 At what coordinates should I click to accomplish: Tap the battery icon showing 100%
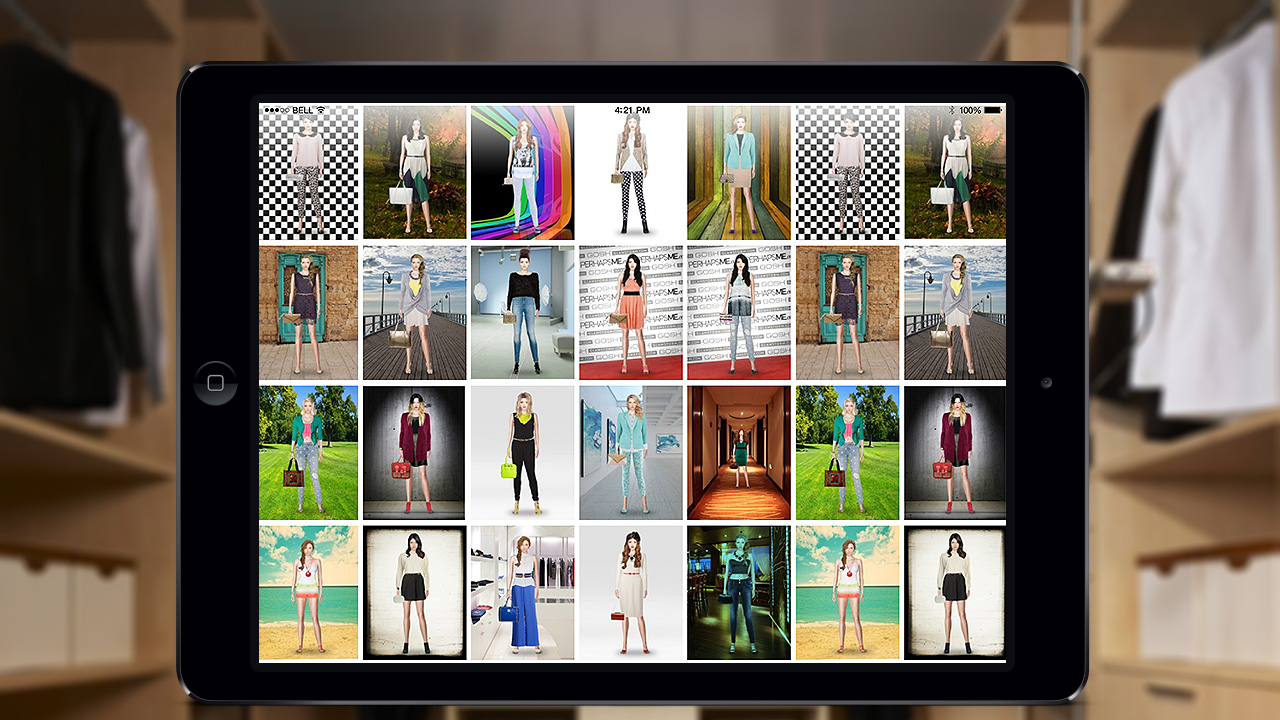coord(993,110)
